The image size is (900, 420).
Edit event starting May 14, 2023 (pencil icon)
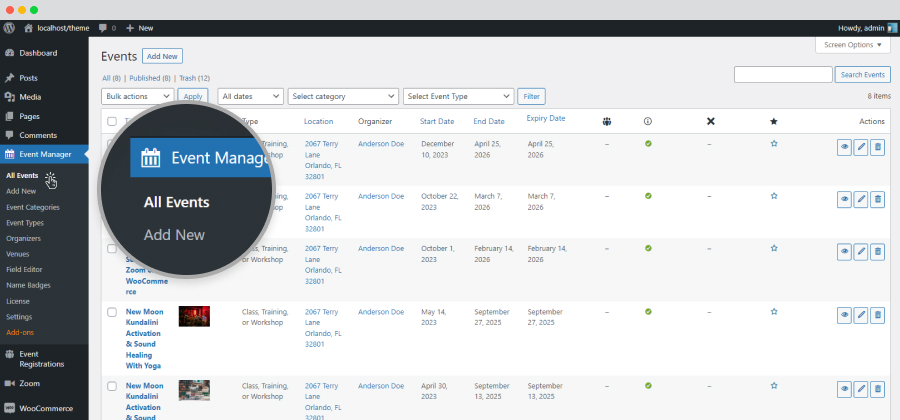(861, 315)
